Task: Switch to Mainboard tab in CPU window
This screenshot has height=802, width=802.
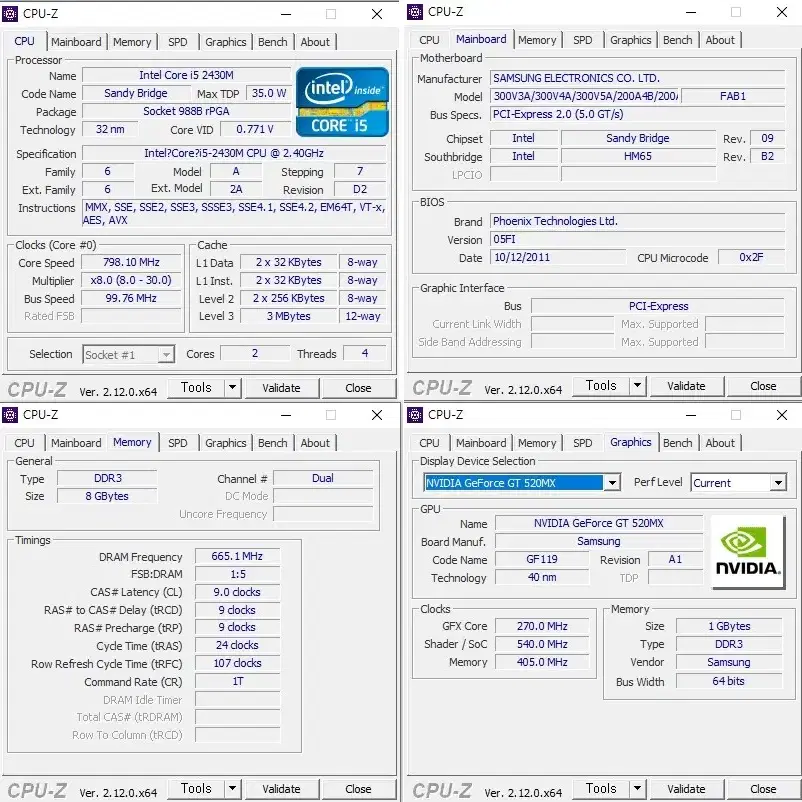Action: 76,42
